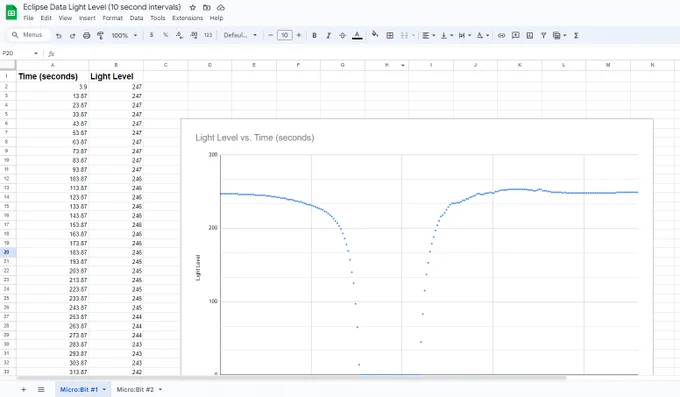
Task: Open the Edit menu
Action: (x=46, y=18)
